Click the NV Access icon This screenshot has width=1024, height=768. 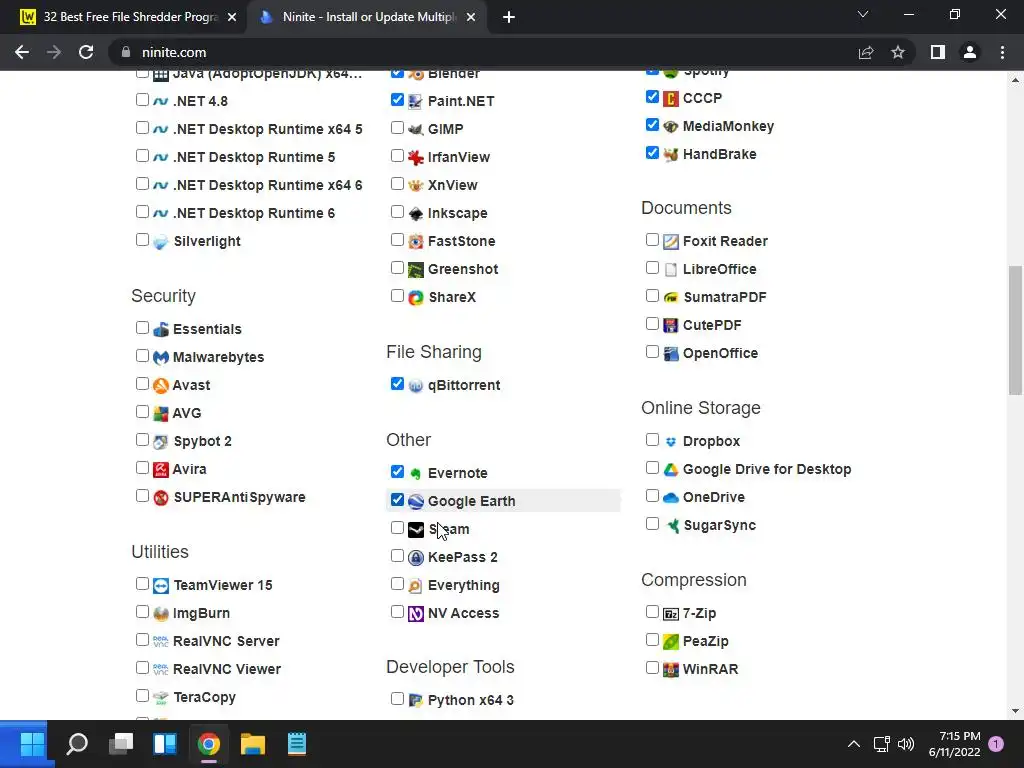click(415, 614)
